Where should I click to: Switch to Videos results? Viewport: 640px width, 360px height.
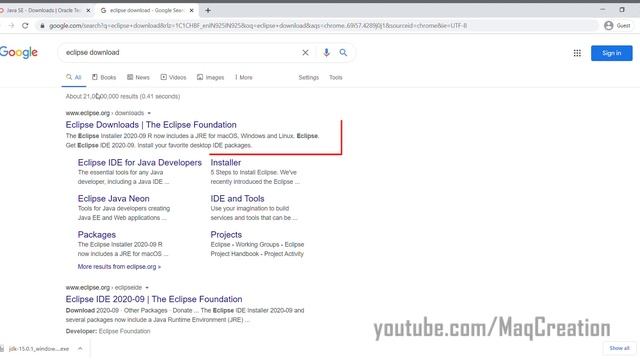pos(173,77)
